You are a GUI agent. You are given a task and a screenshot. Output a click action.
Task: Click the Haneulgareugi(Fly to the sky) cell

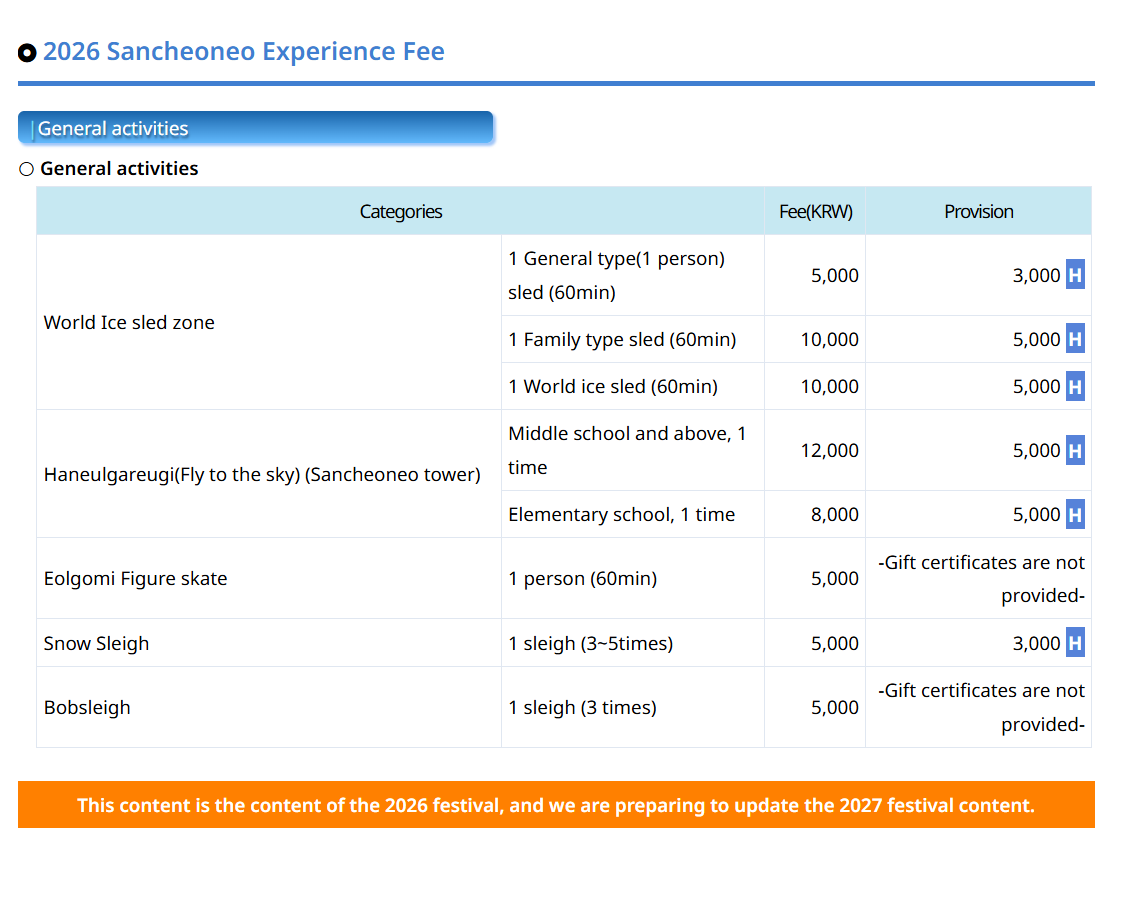(269, 474)
